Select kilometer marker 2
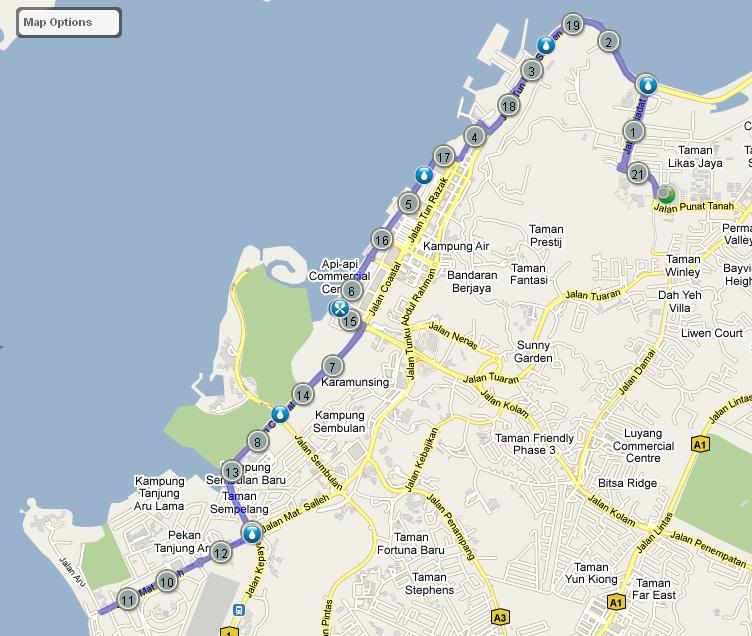The height and width of the screenshot is (636, 752). 609,42
